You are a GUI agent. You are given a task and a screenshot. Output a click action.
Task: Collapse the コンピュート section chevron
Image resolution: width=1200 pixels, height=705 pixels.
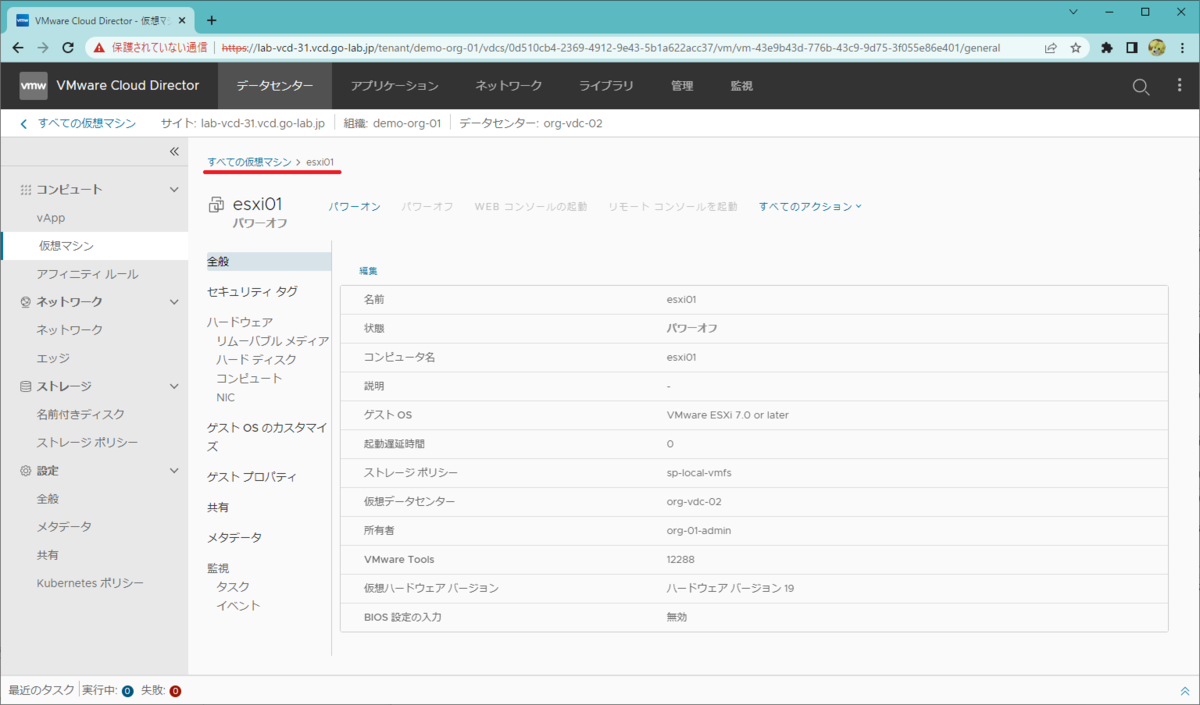coord(174,190)
